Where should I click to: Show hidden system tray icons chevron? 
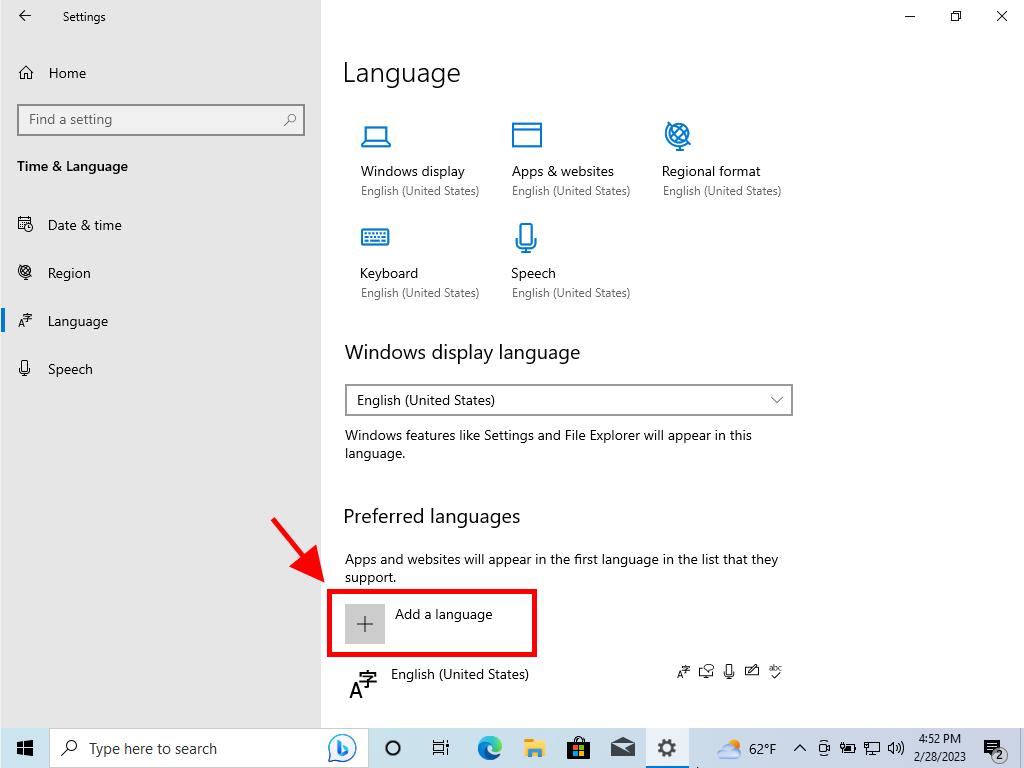click(799, 748)
